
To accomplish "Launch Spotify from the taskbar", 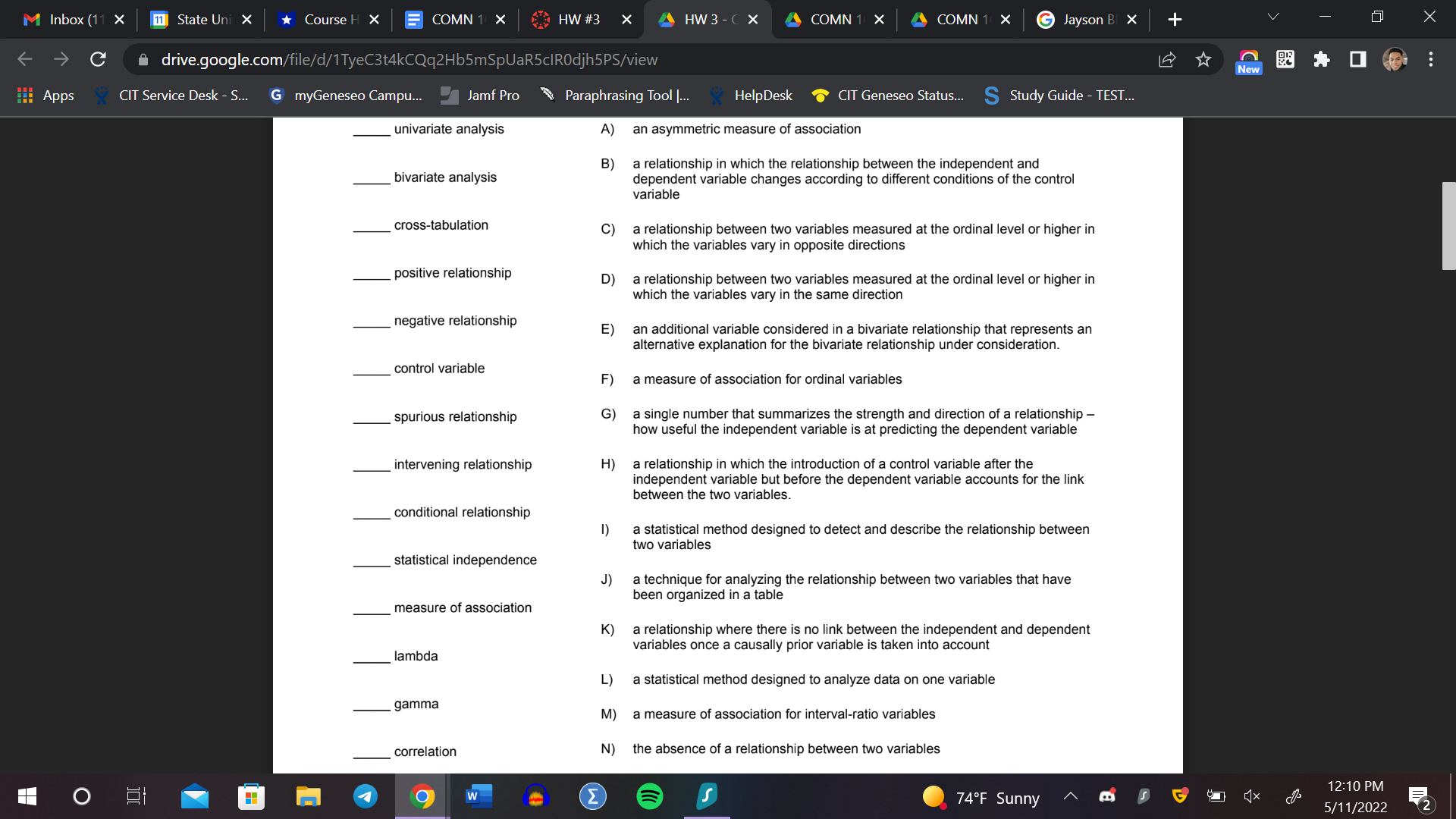I will pos(649,796).
